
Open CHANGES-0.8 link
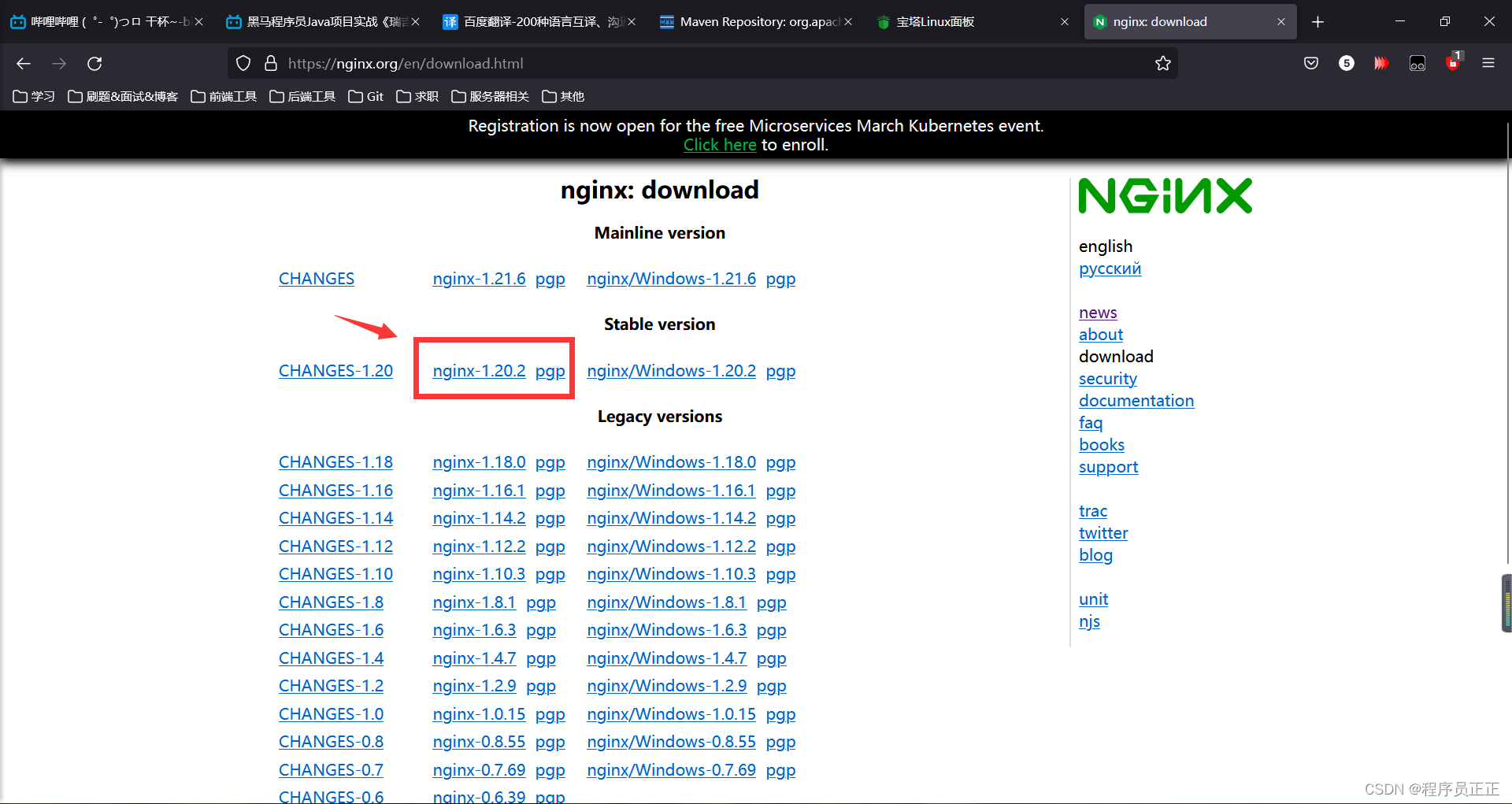pyautogui.click(x=331, y=742)
